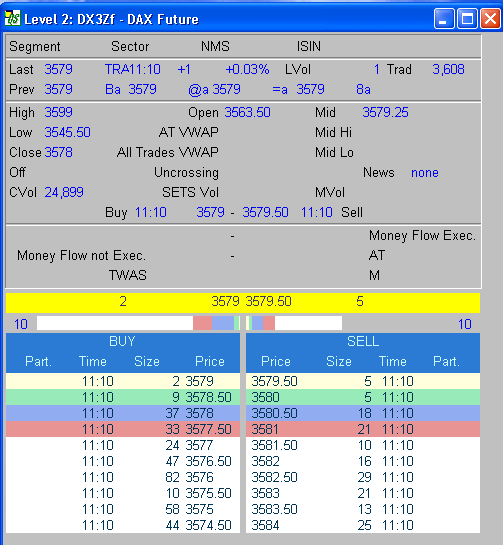This screenshot has height=545, width=503.
Task: Click the buy-side Part. column header
Action: 38,361
